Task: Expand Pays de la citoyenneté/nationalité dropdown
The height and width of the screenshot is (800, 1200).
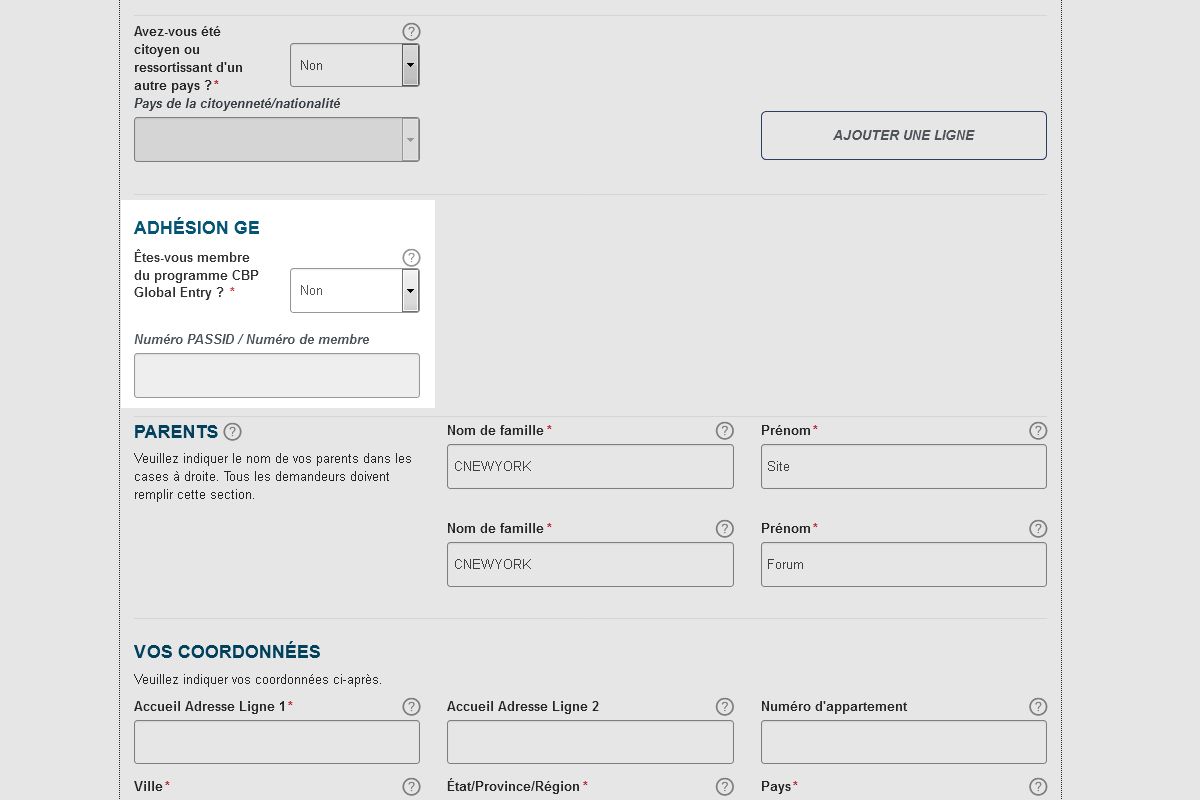Action: click(x=276, y=140)
